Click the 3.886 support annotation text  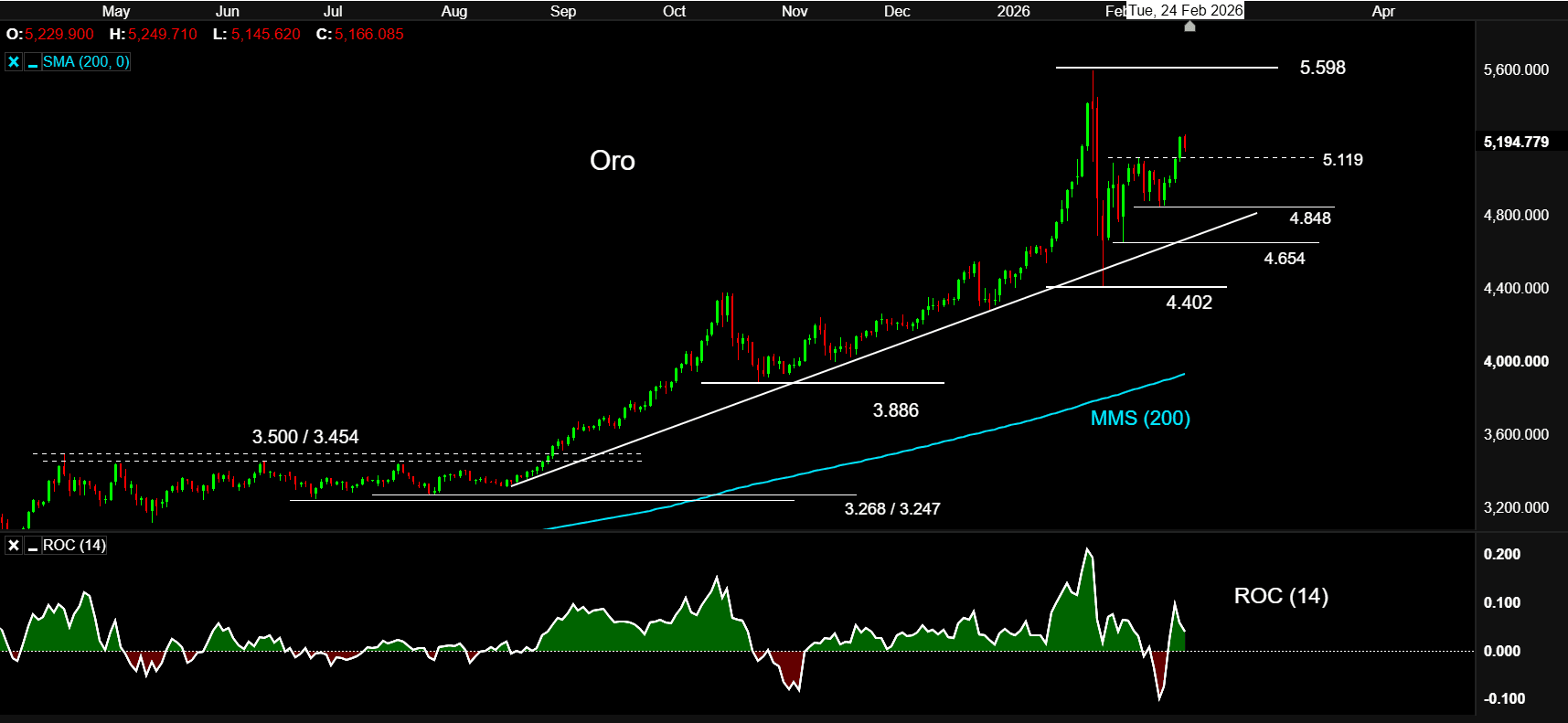tap(895, 410)
